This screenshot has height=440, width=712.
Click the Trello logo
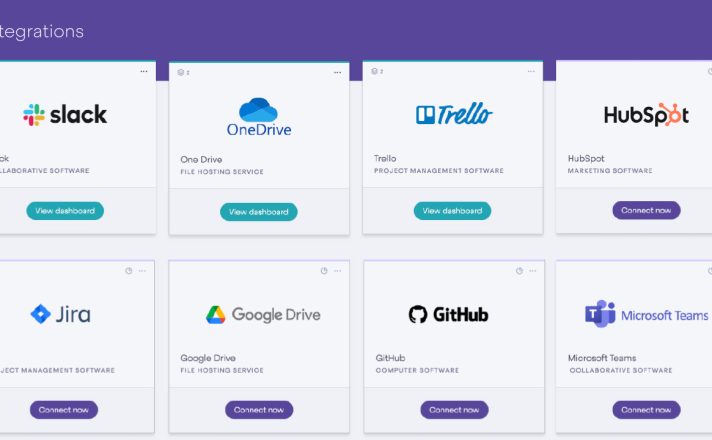click(x=454, y=114)
